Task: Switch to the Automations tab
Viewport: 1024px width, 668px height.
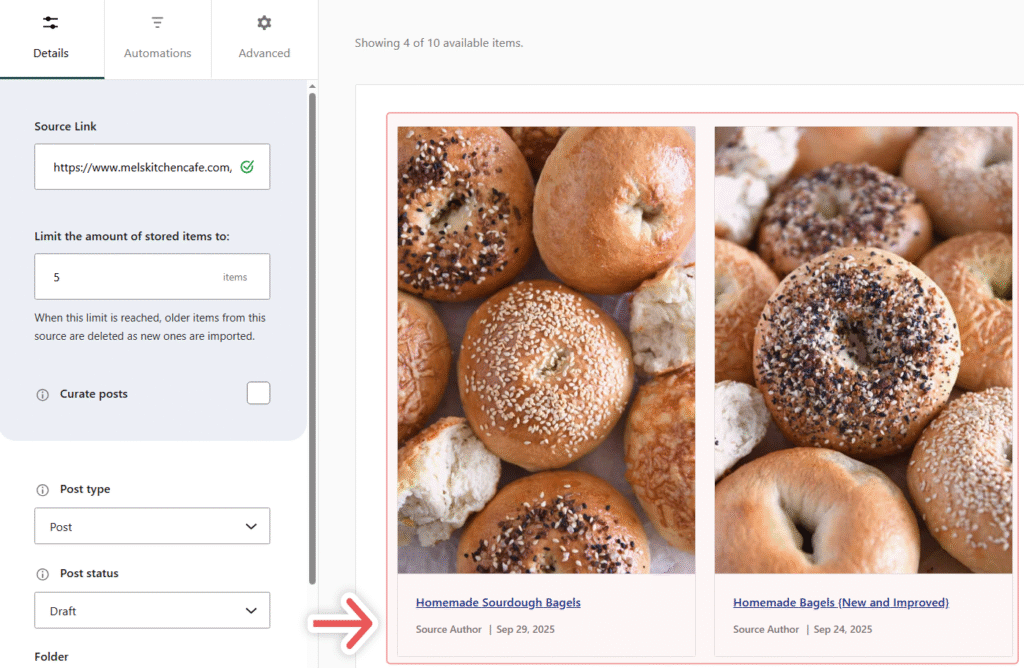Action: pos(157,40)
